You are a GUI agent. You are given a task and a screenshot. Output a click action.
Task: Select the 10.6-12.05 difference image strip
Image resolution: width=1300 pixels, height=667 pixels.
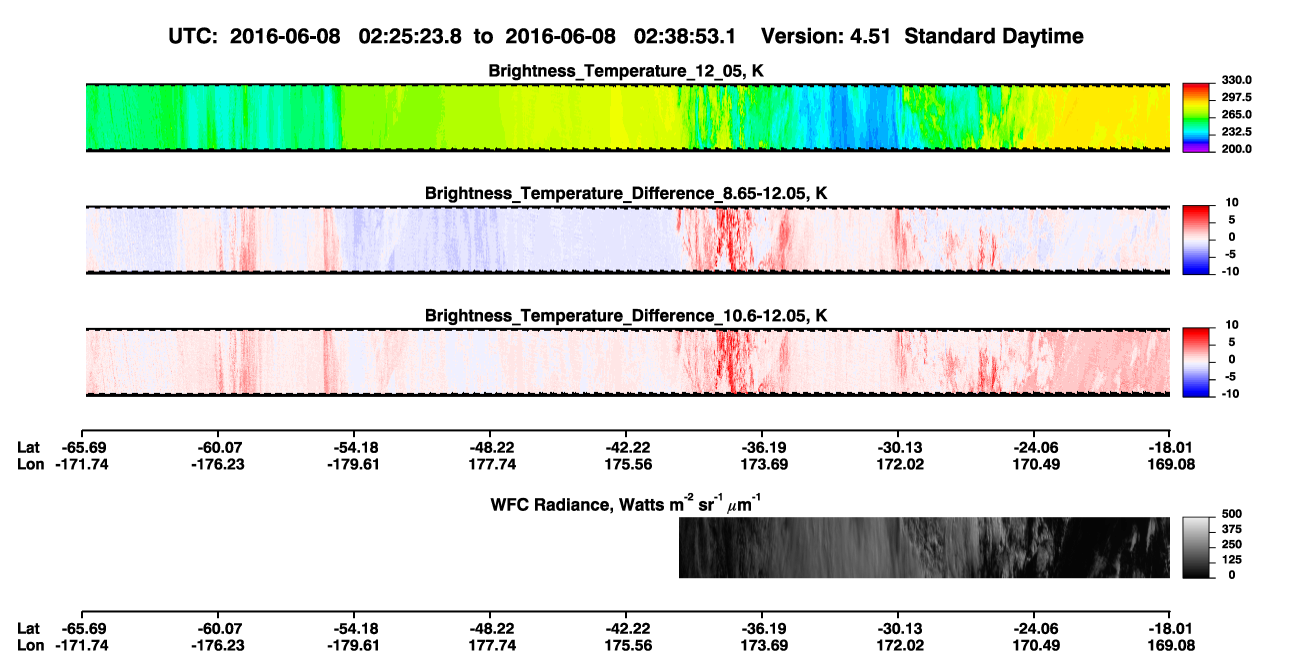[x=627, y=362]
